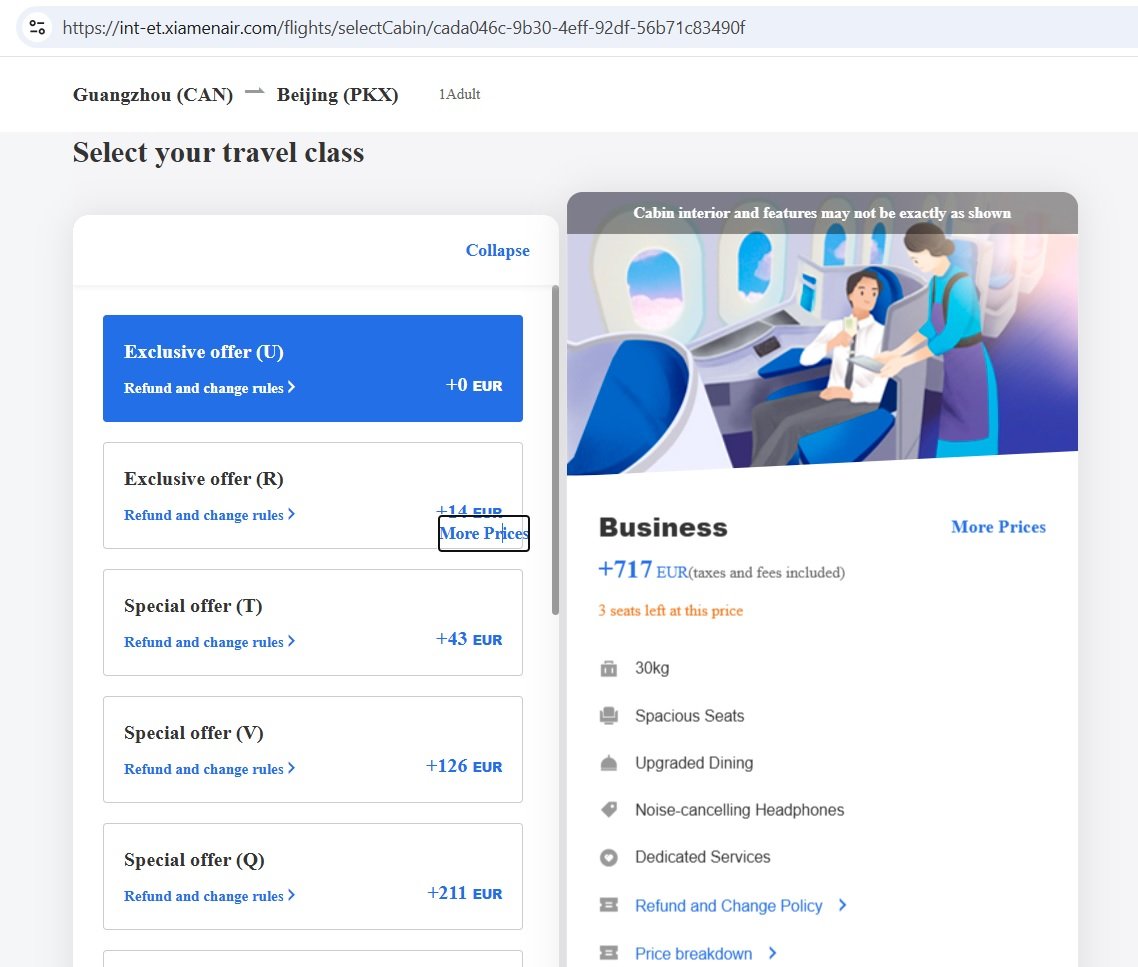Click the Dedicated Services heart icon
1138x967 pixels.
[x=608, y=857]
